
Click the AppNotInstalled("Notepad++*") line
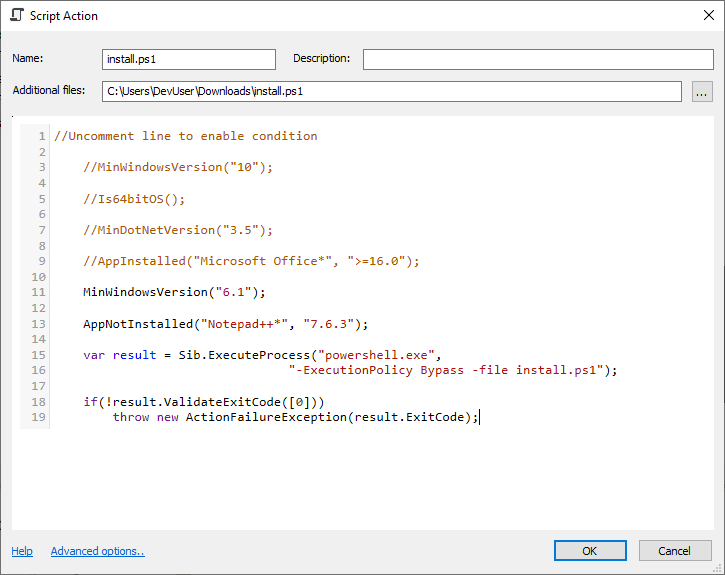[226, 324]
